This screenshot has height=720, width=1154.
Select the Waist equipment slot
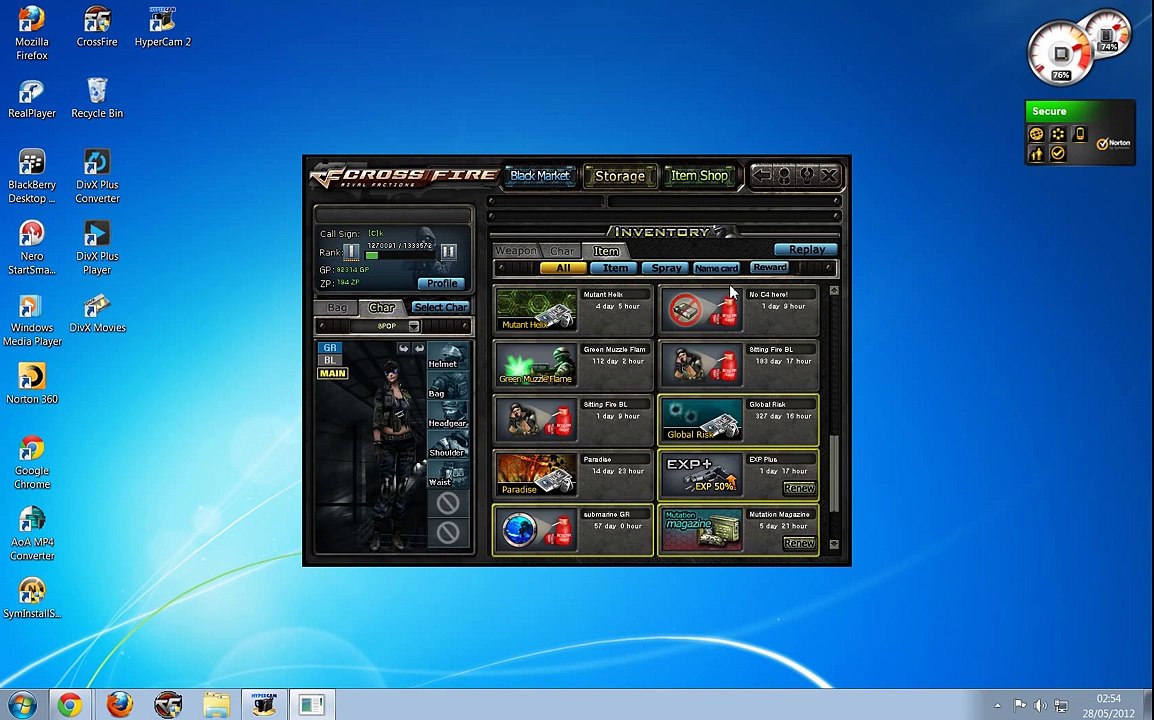tap(447, 473)
